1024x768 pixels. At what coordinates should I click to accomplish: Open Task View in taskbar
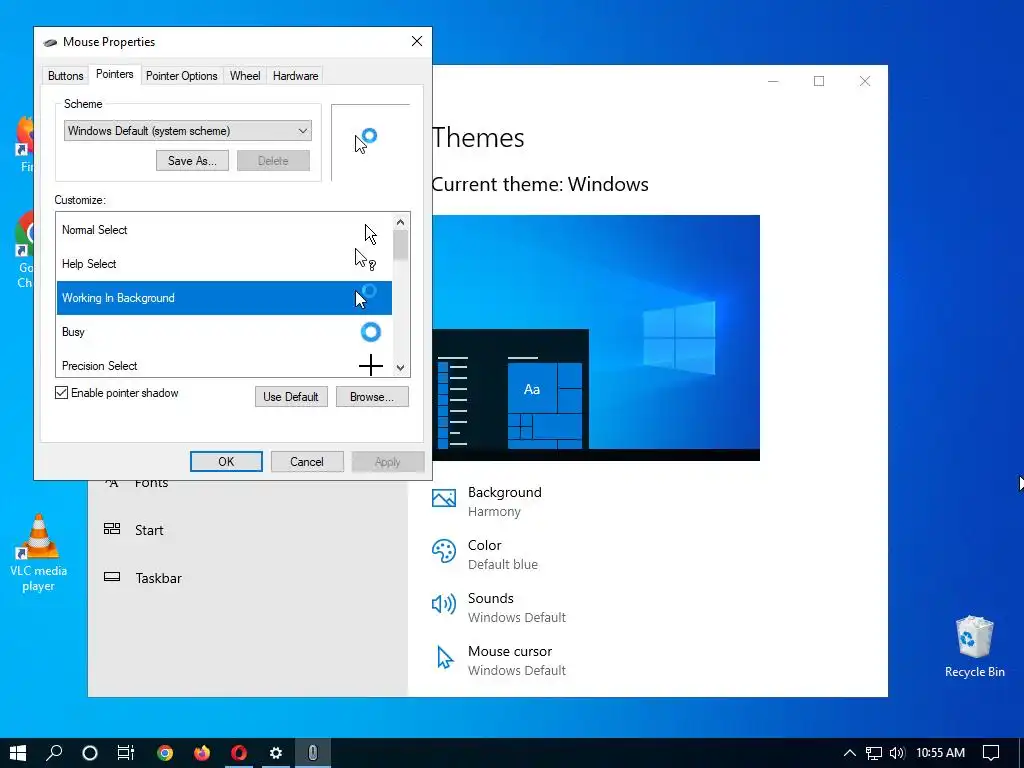[125, 753]
